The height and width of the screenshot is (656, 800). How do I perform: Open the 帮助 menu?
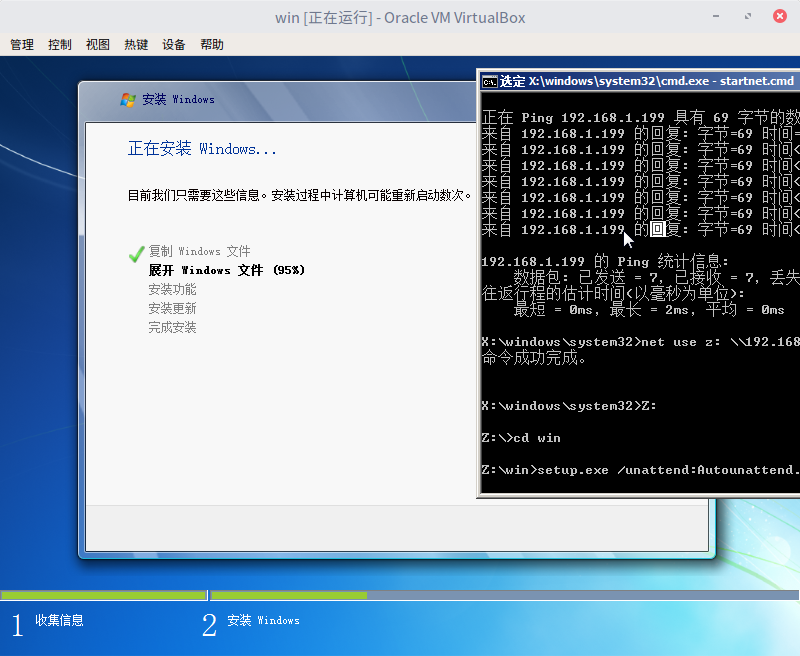click(212, 45)
